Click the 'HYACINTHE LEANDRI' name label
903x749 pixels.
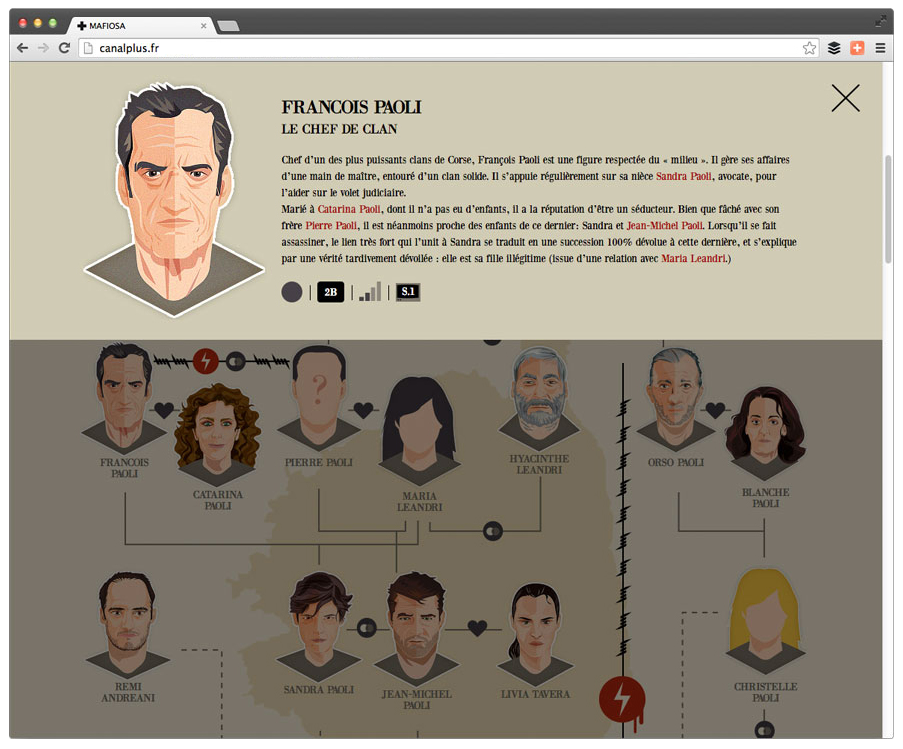pos(538,465)
